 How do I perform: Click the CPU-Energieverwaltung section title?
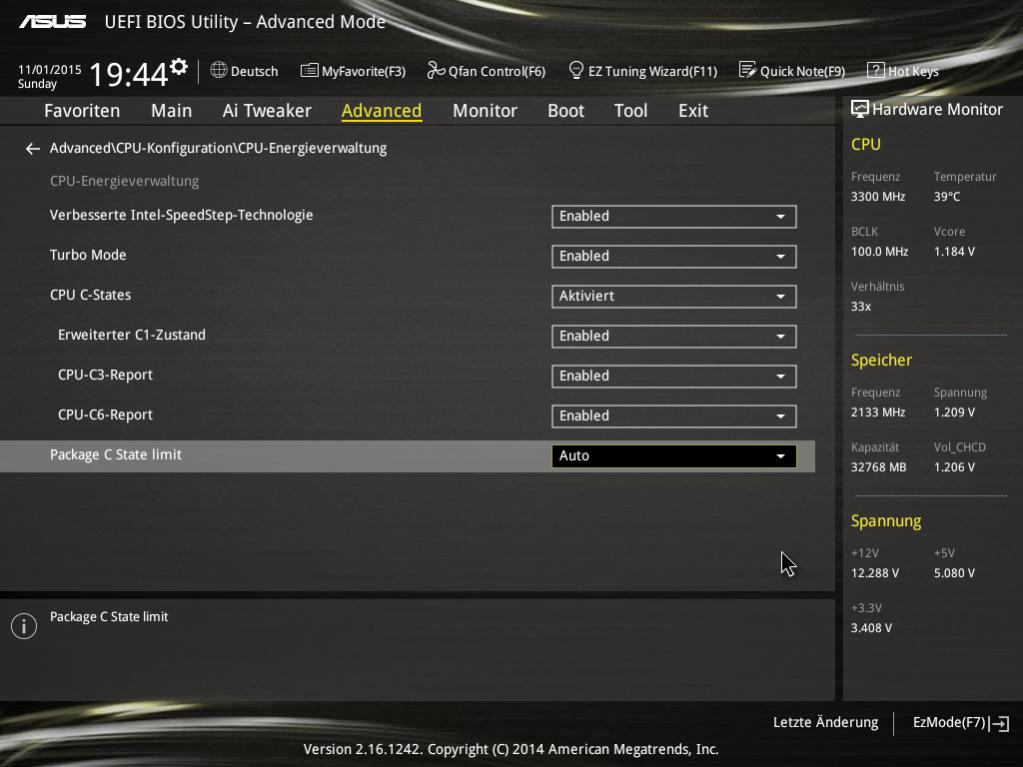125,181
